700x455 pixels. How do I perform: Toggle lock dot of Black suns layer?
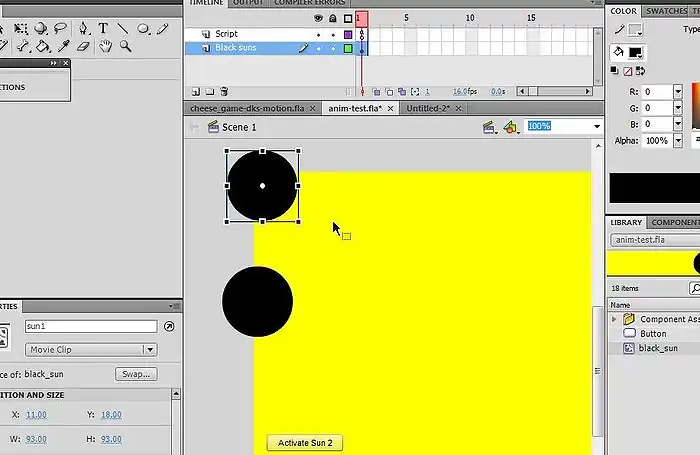tap(333, 48)
